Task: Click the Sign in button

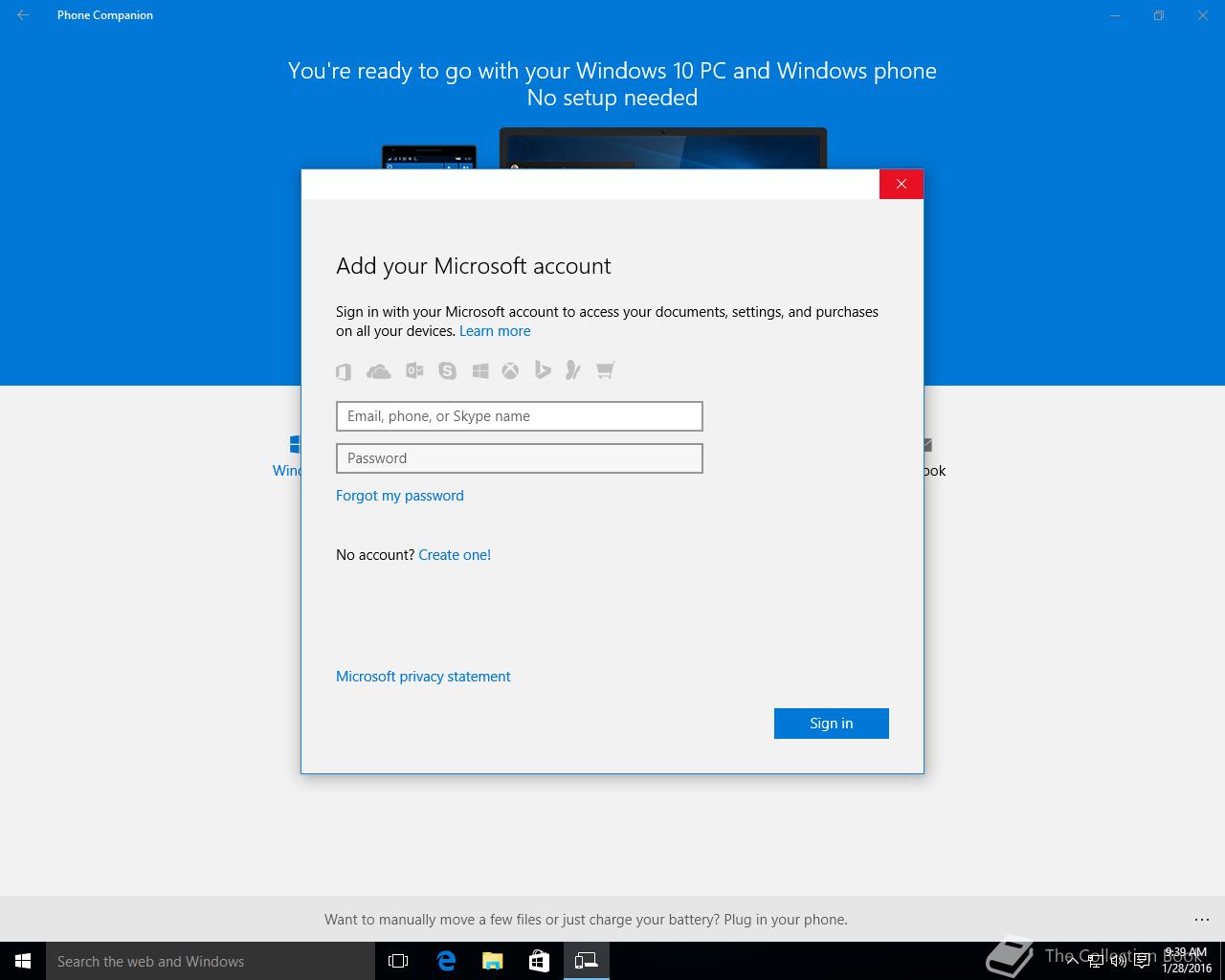Action: (x=832, y=724)
